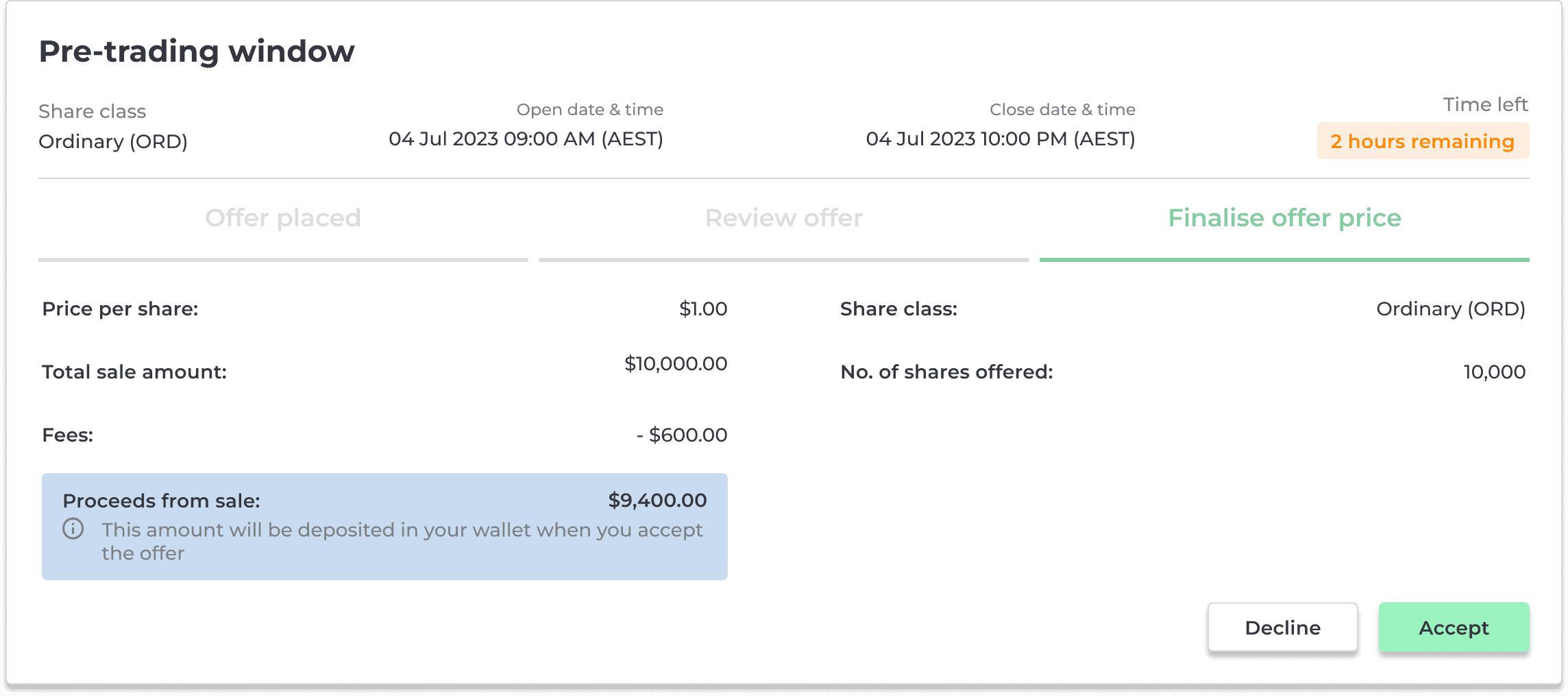Click the No. of shares offered value 10,000
This screenshot has height=696, width=1568.
click(1495, 372)
